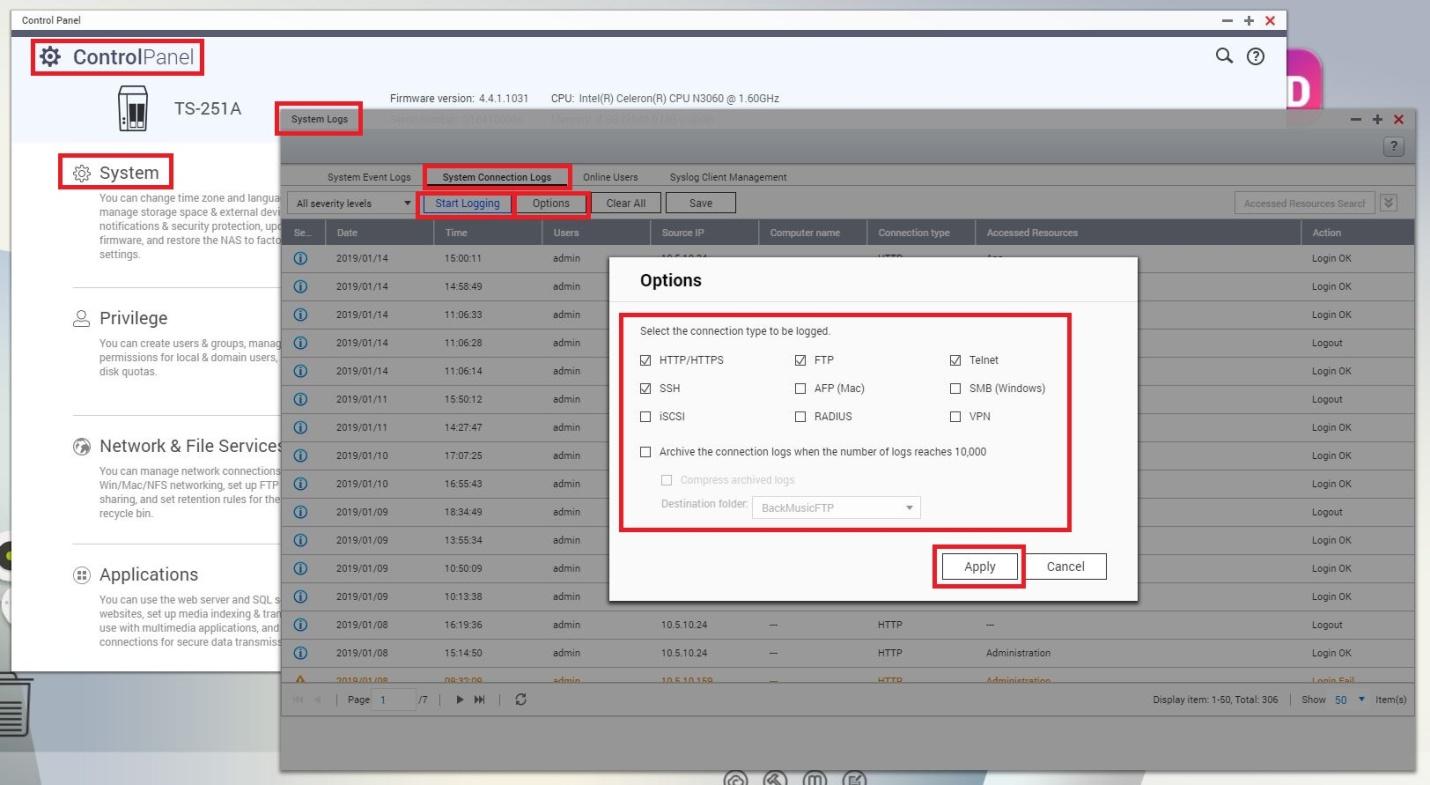Click the search magnifier icon in Control Panel
Screen dimensions: 1430x785
(x=1223, y=58)
